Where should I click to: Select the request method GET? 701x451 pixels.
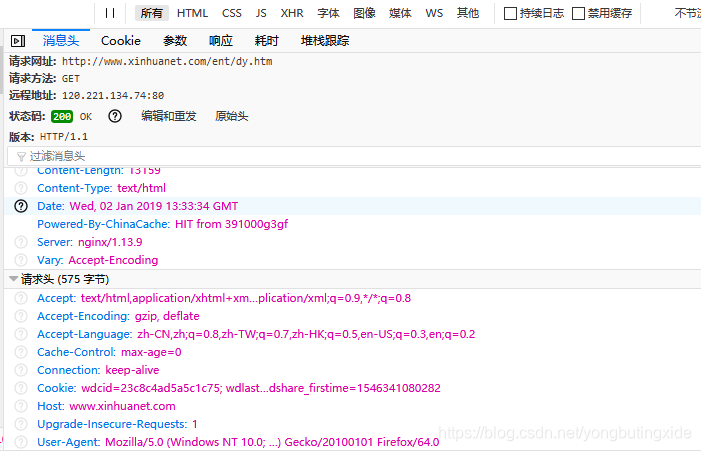[71, 79]
